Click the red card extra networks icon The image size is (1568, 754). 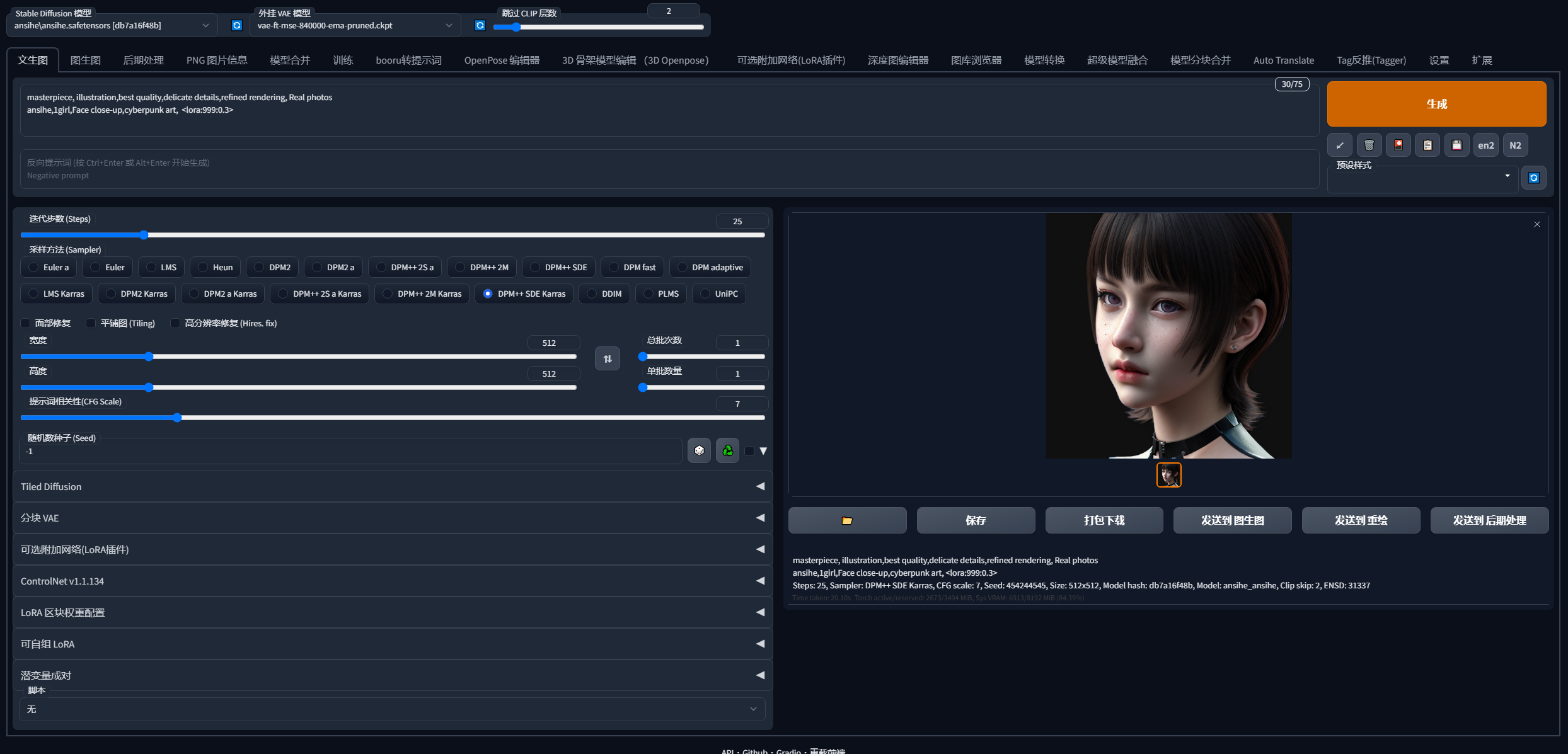tap(1398, 146)
